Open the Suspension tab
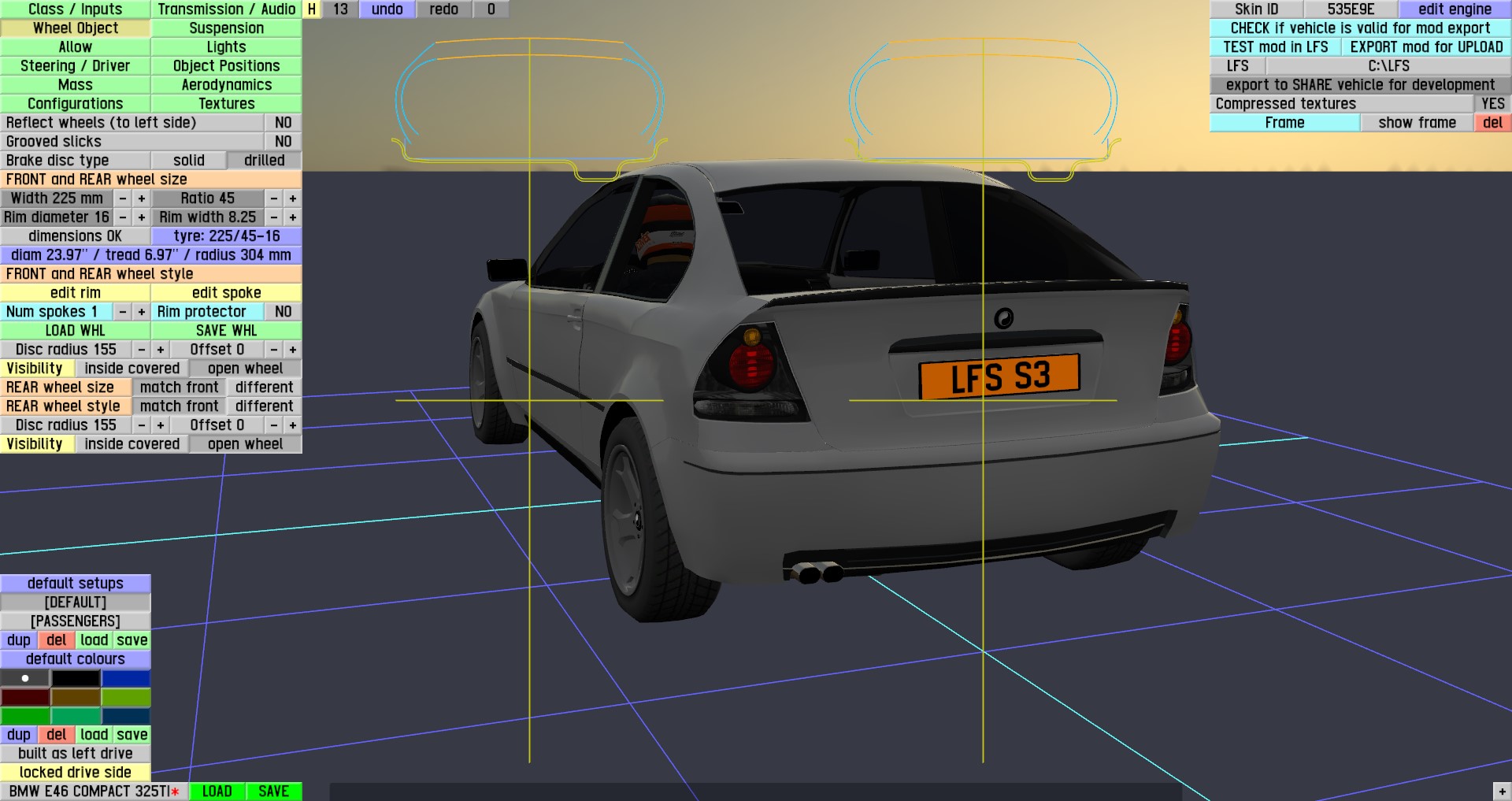 pyautogui.click(x=227, y=28)
